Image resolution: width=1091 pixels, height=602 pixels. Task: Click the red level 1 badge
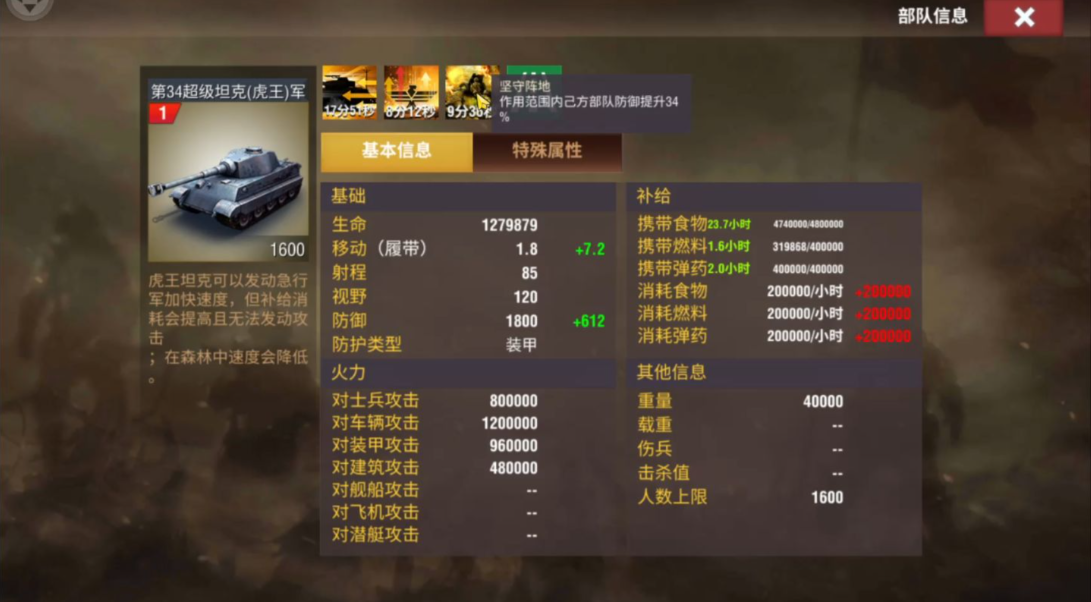pyautogui.click(x=164, y=113)
